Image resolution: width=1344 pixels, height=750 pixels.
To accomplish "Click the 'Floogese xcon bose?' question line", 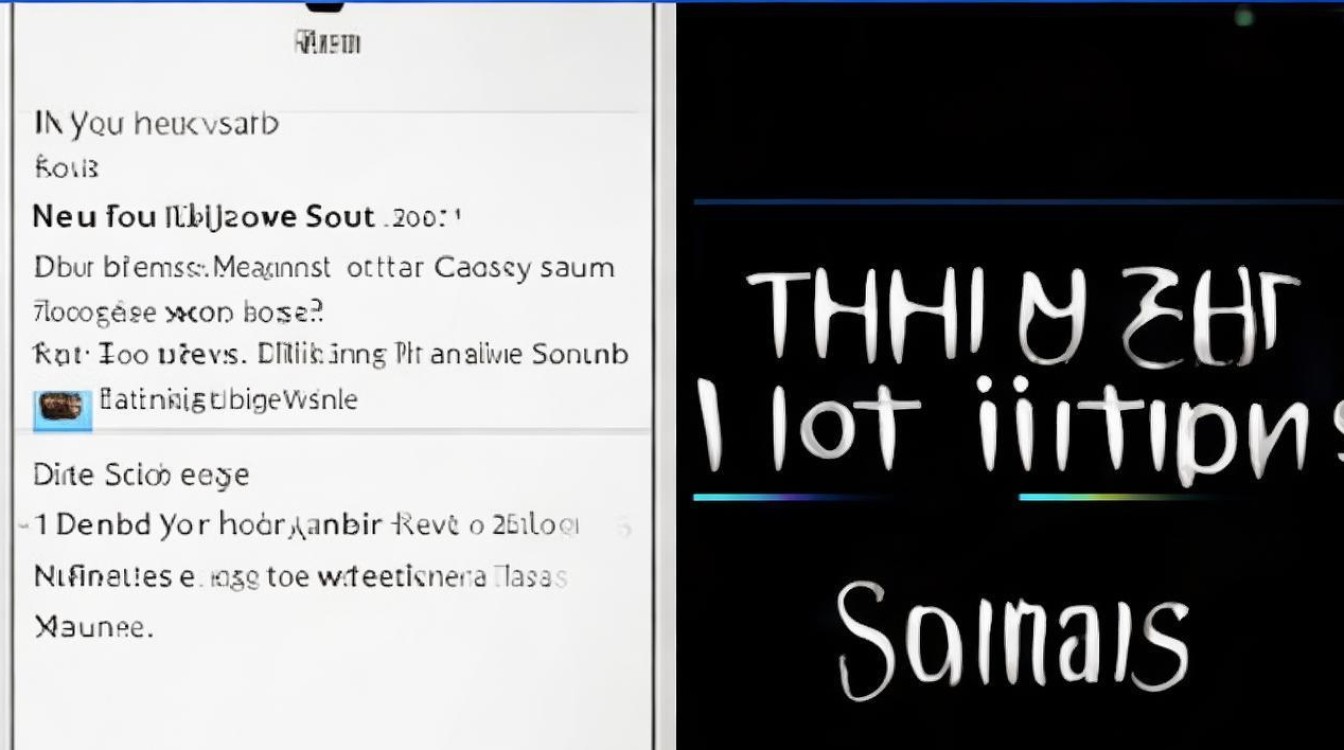I will pyautogui.click(x=179, y=312).
